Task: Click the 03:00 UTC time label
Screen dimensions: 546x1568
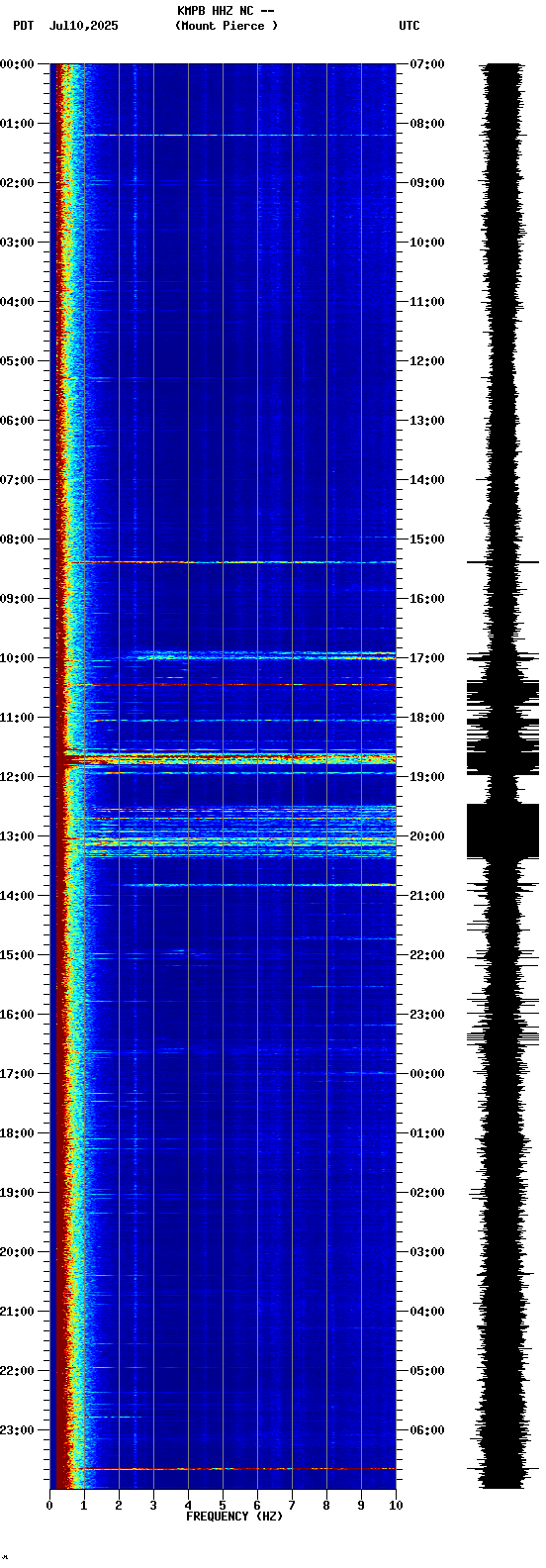Action: (x=427, y=1252)
